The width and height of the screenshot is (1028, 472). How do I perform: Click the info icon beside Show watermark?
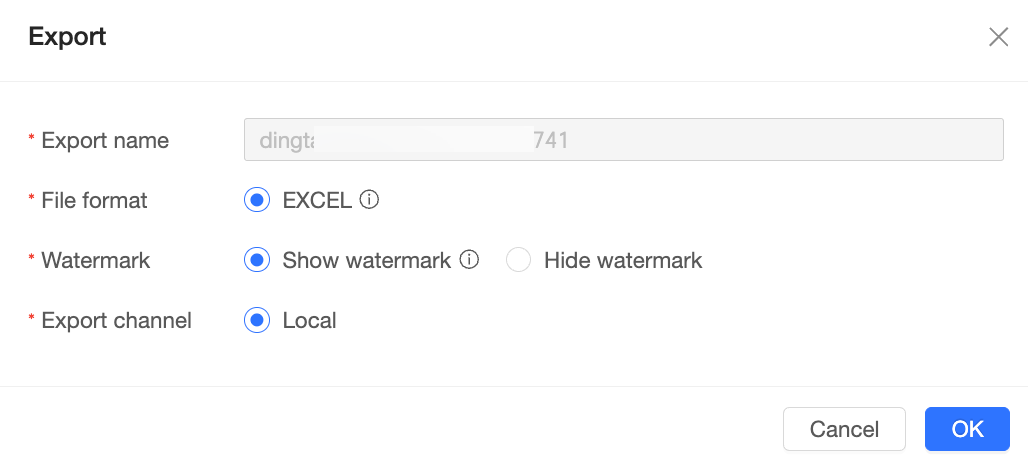point(469,260)
